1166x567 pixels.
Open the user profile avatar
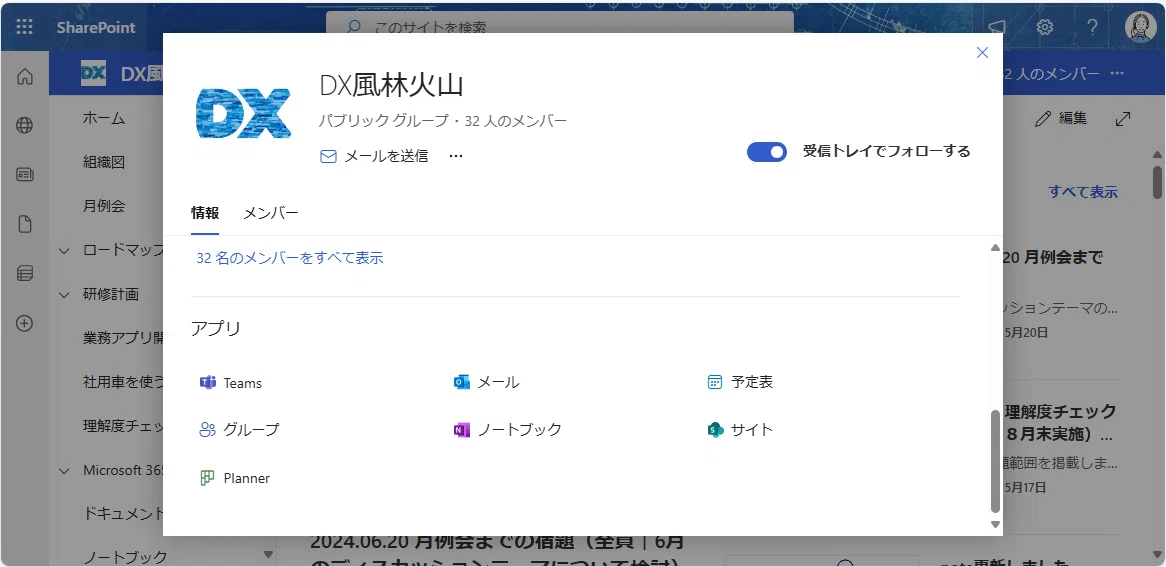[1140, 28]
